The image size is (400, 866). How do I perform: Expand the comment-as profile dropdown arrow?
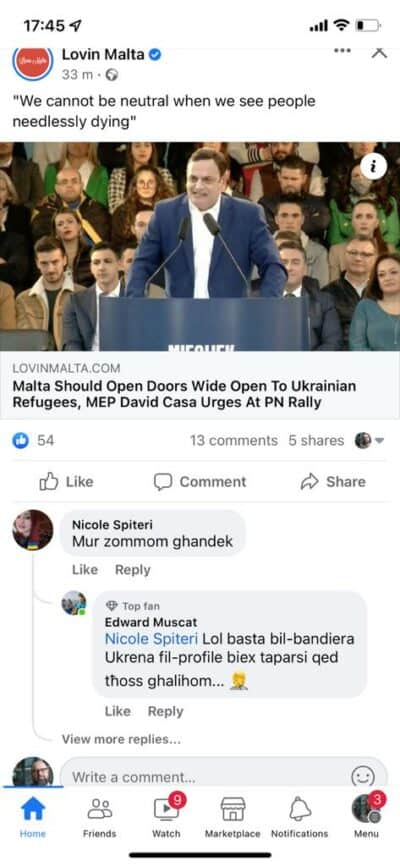click(379, 441)
